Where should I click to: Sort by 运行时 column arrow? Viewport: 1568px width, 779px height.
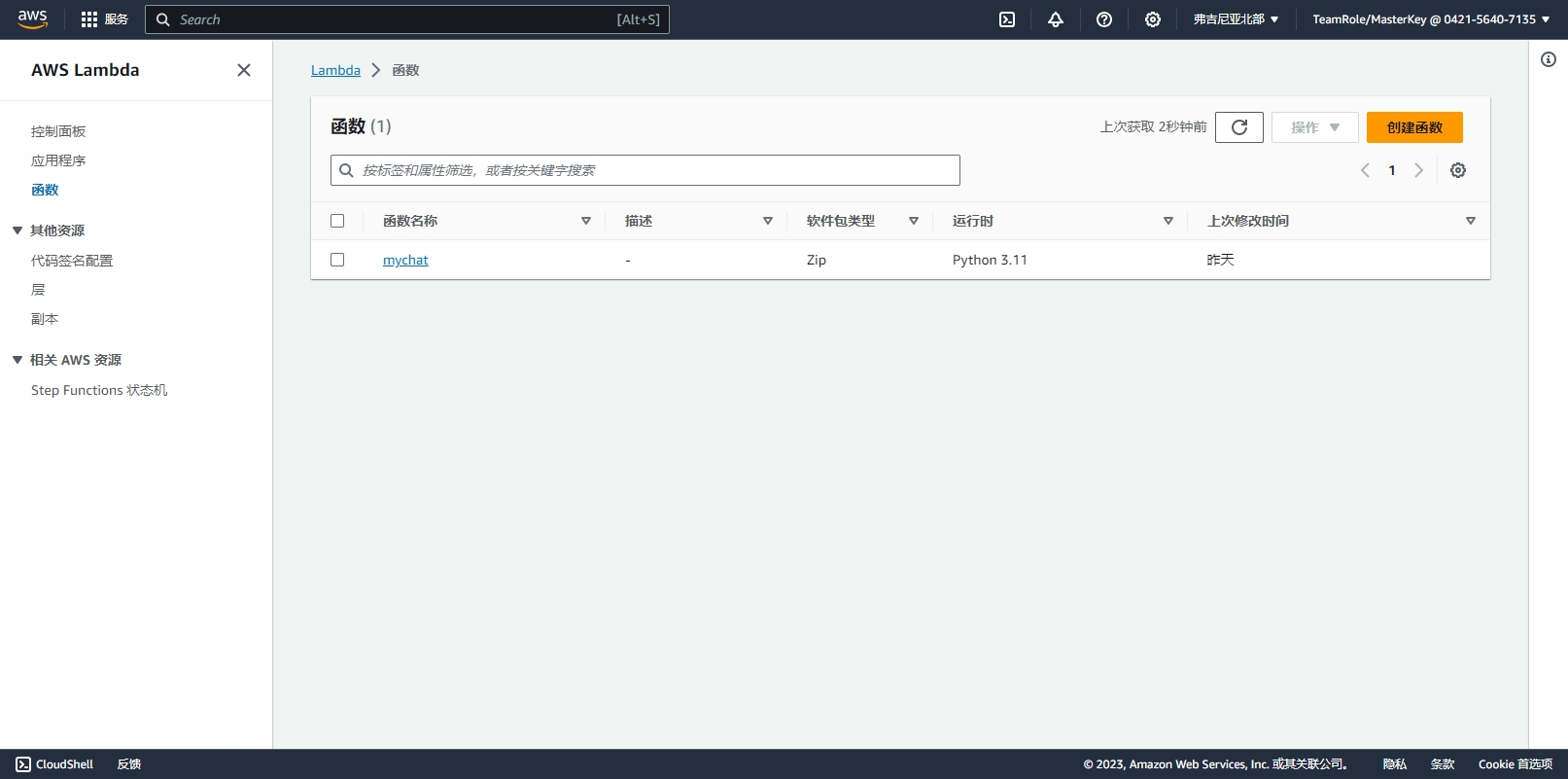[x=1168, y=221]
